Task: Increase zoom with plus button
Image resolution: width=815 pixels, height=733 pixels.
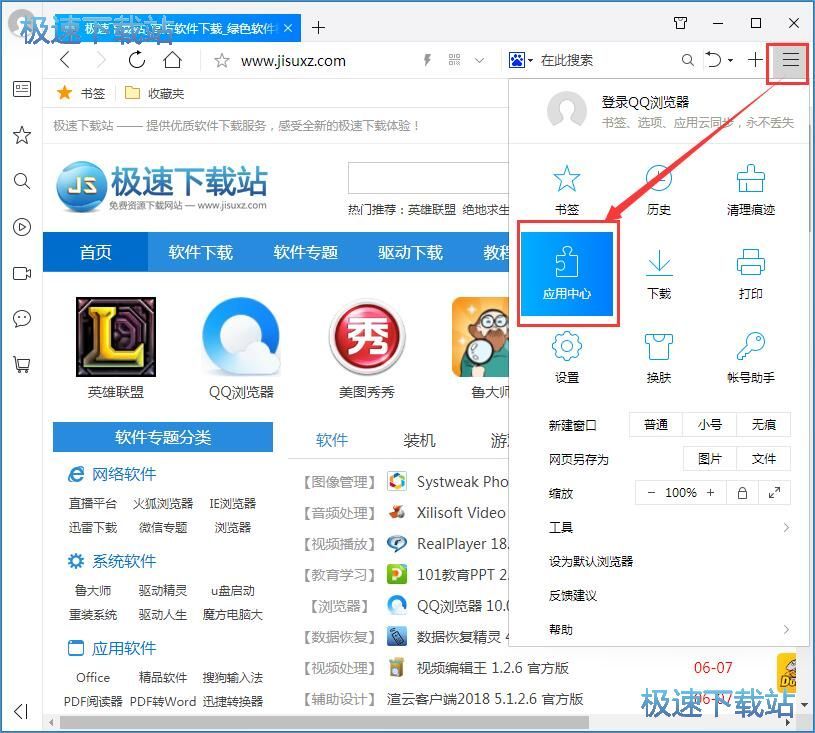Action: (710, 492)
